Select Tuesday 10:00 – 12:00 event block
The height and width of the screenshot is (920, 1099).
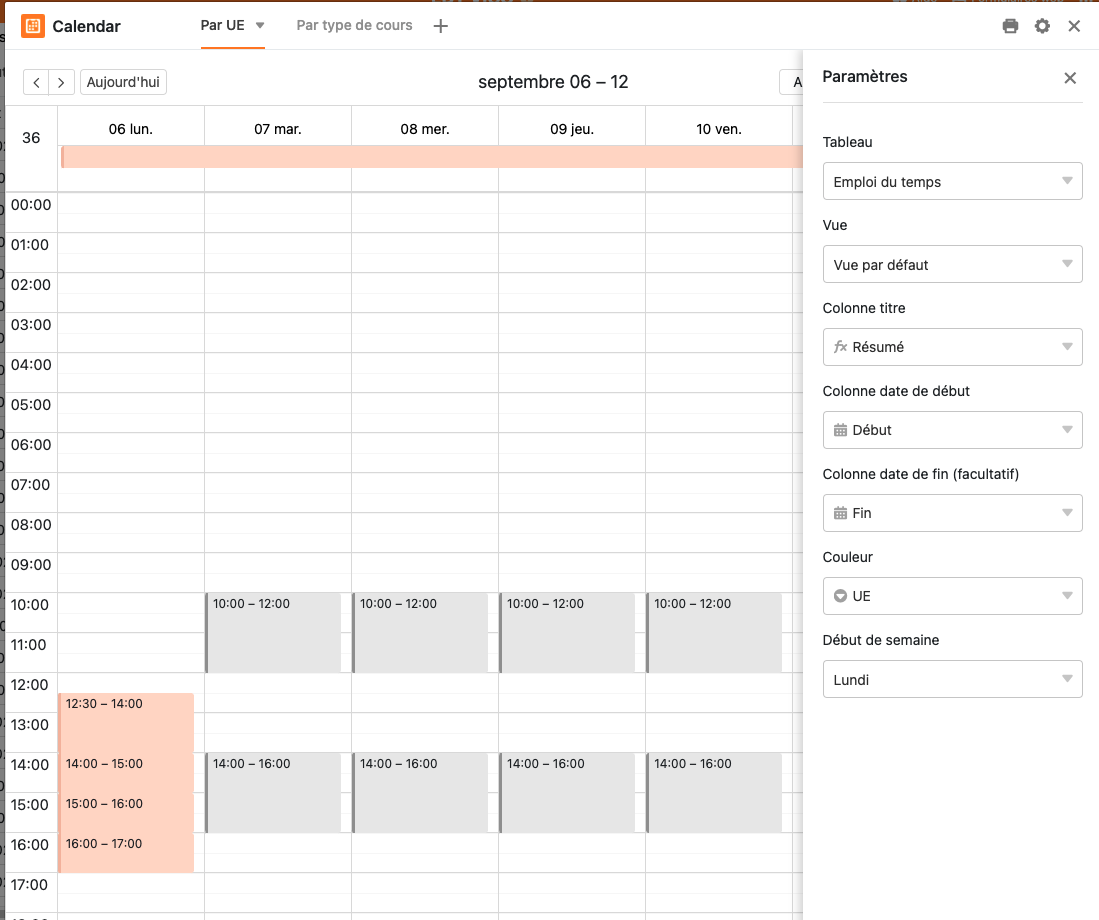(273, 632)
